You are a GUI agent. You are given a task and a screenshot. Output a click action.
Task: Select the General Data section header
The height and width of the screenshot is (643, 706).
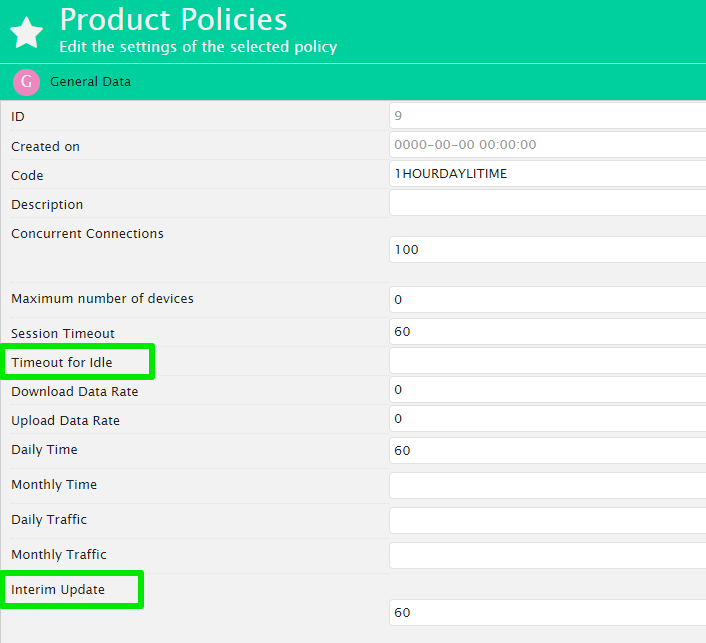pyautogui.click(x=90, y=82)
